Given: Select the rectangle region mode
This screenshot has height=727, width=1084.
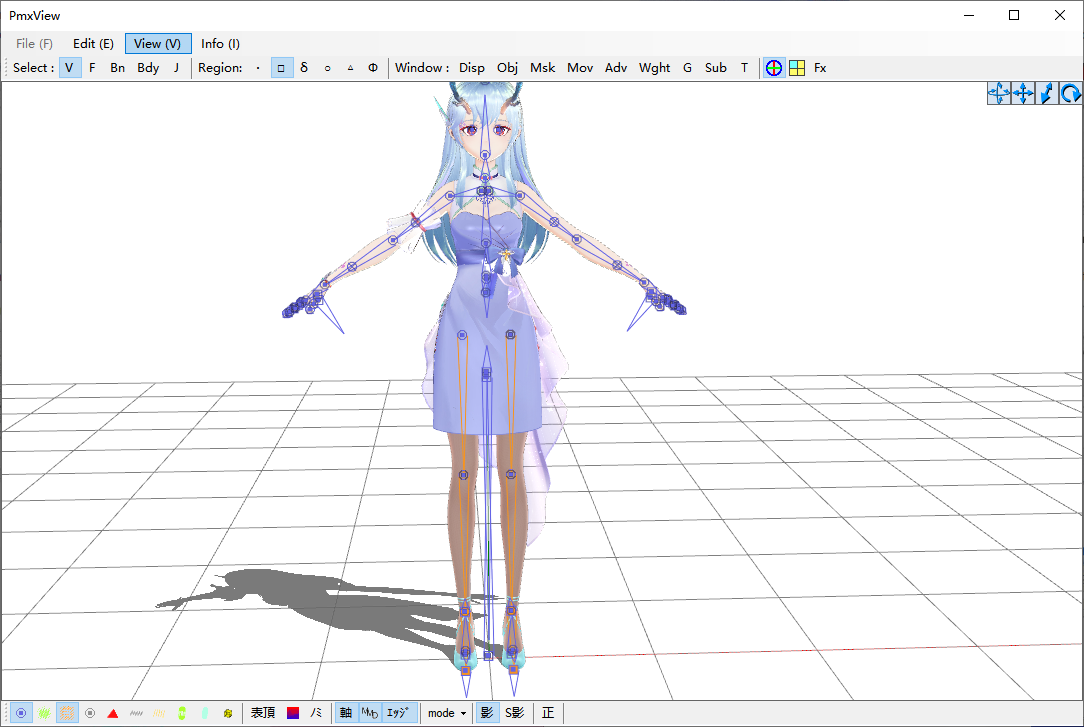Looking at the screenshot, I should (x=281, y=68).
